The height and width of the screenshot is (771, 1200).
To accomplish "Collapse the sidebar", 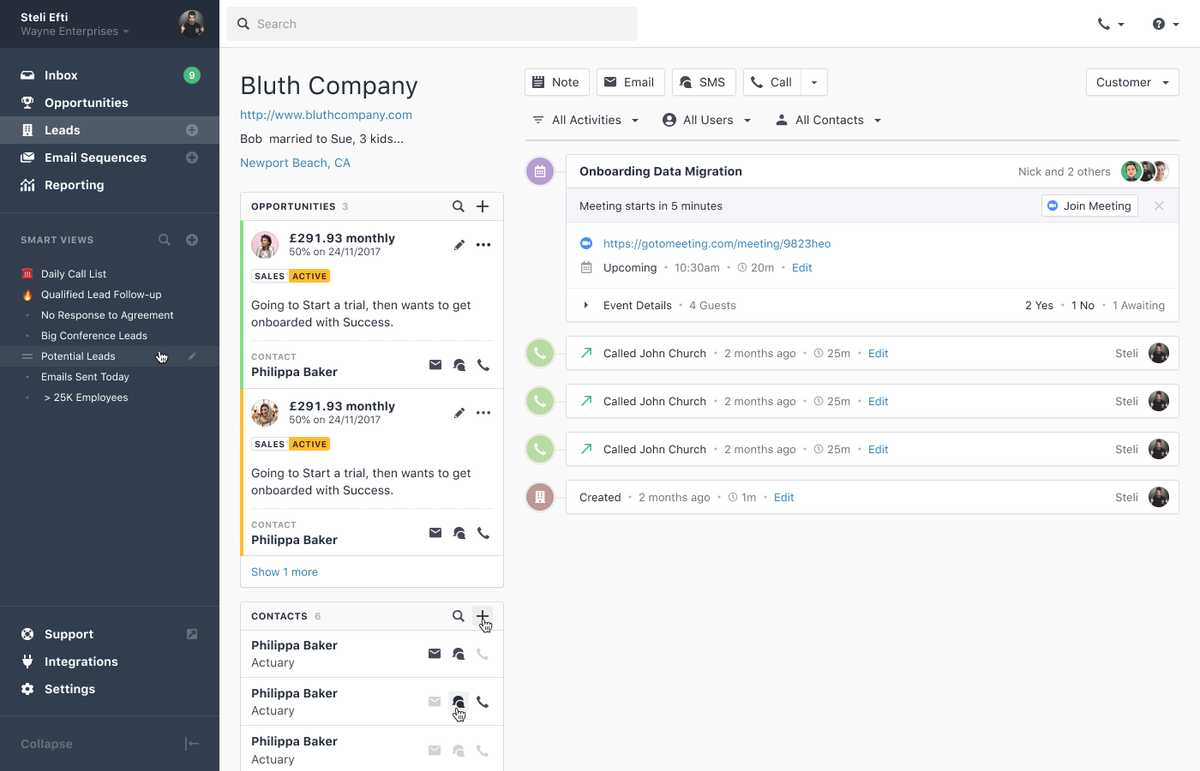I will (109, 744).
